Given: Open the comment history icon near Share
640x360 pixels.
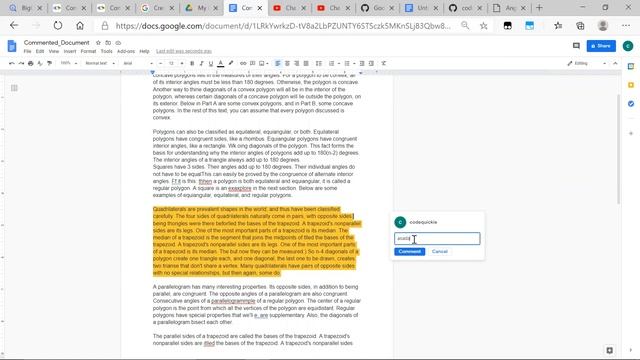Looking at the screenshot, I should point(576,46).
